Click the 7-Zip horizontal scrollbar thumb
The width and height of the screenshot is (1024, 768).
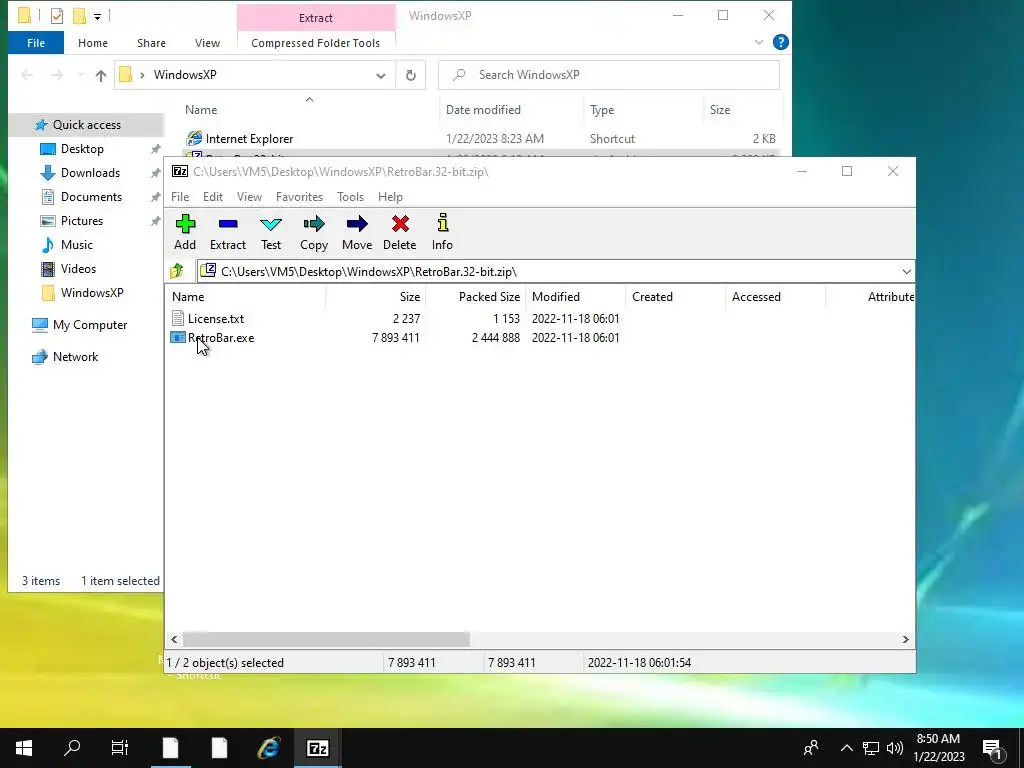tap(326, 639)
